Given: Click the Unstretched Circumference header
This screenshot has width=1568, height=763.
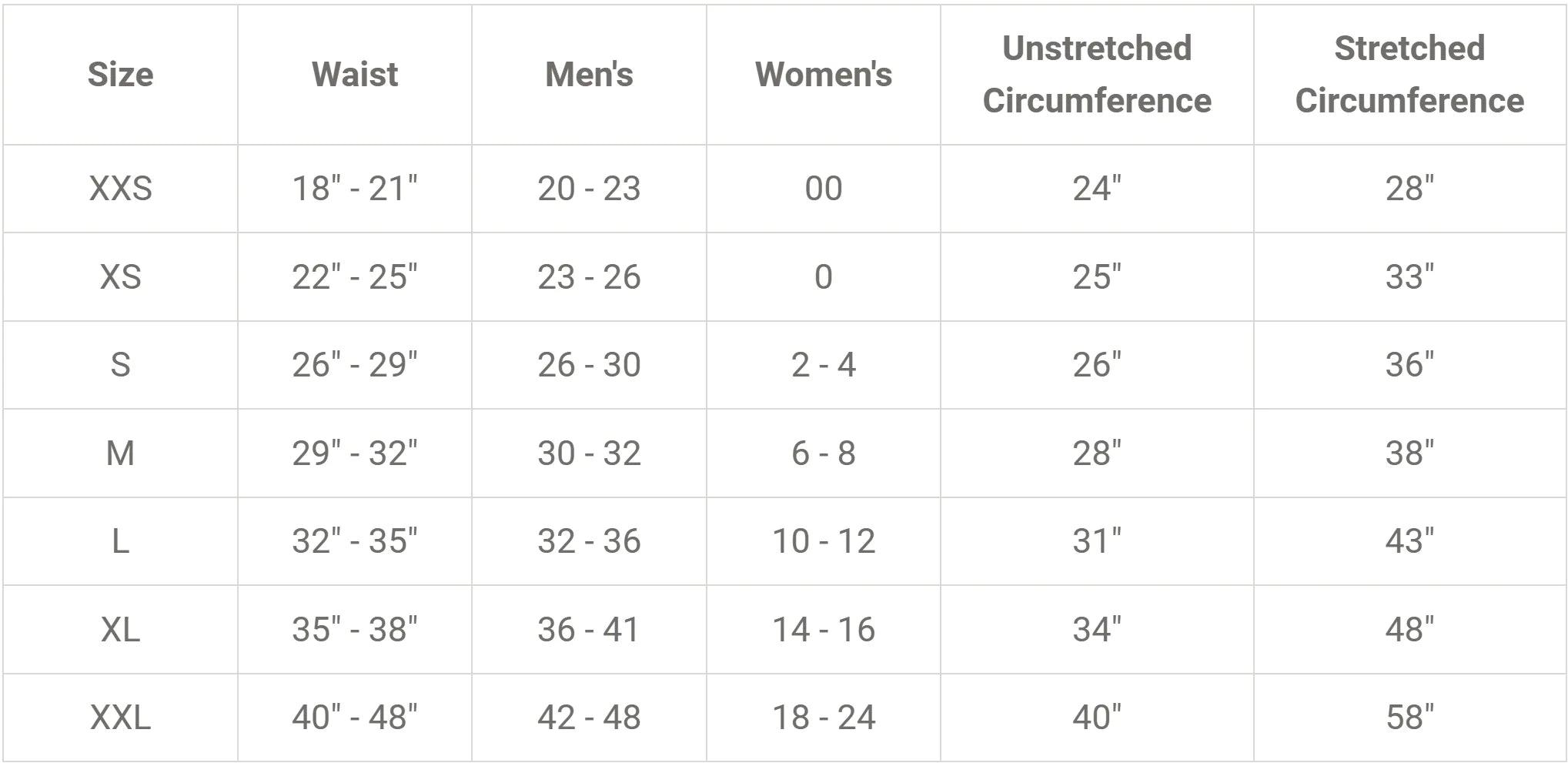Looking at the screenshot, I should tap(1097, 75).
